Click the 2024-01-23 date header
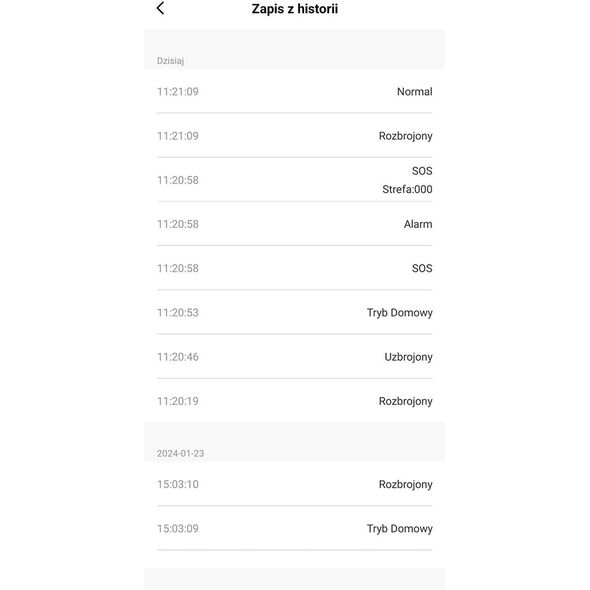590x590 pixels. [181, 453]
